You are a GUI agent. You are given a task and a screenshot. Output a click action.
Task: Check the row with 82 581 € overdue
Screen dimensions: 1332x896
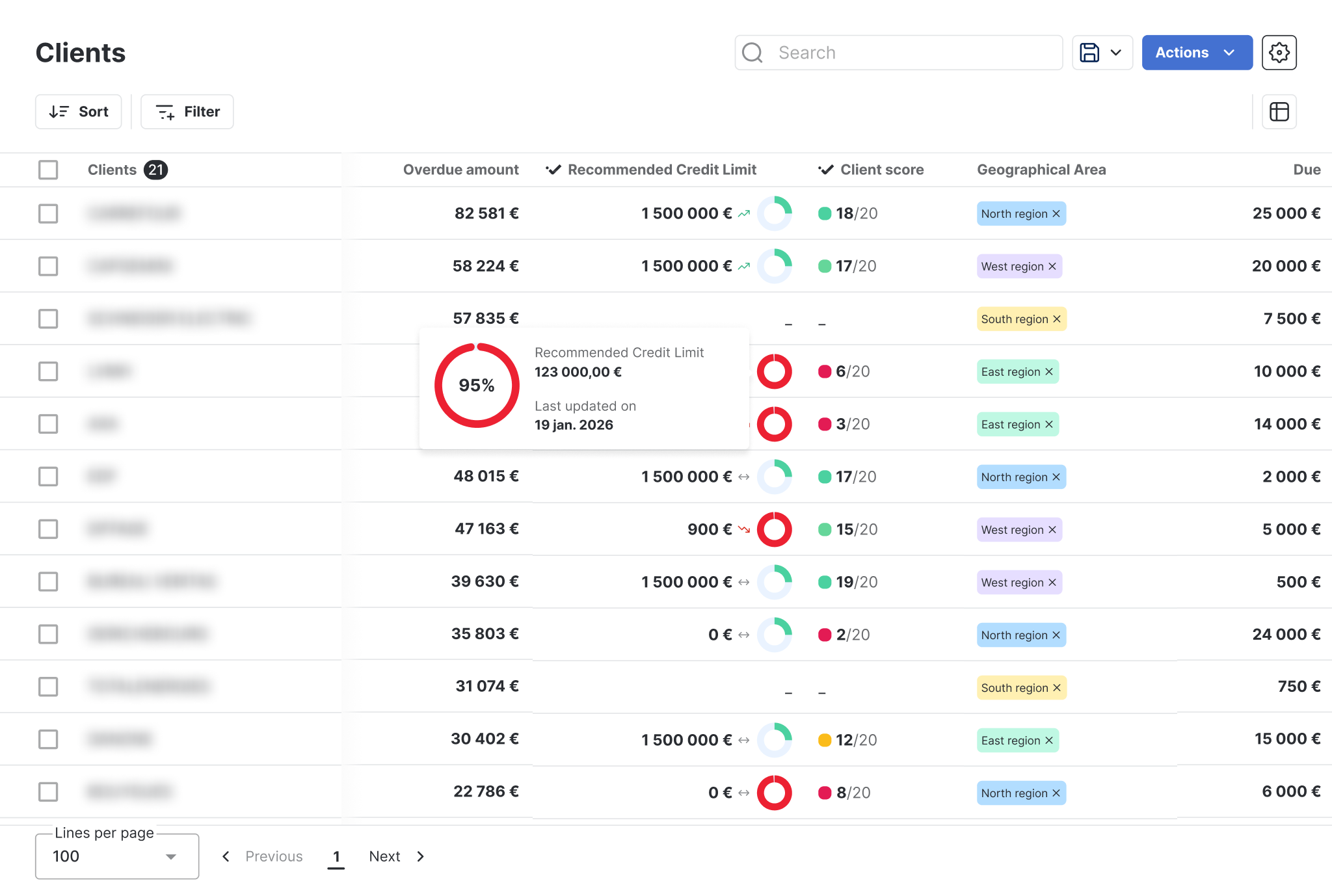48,213
